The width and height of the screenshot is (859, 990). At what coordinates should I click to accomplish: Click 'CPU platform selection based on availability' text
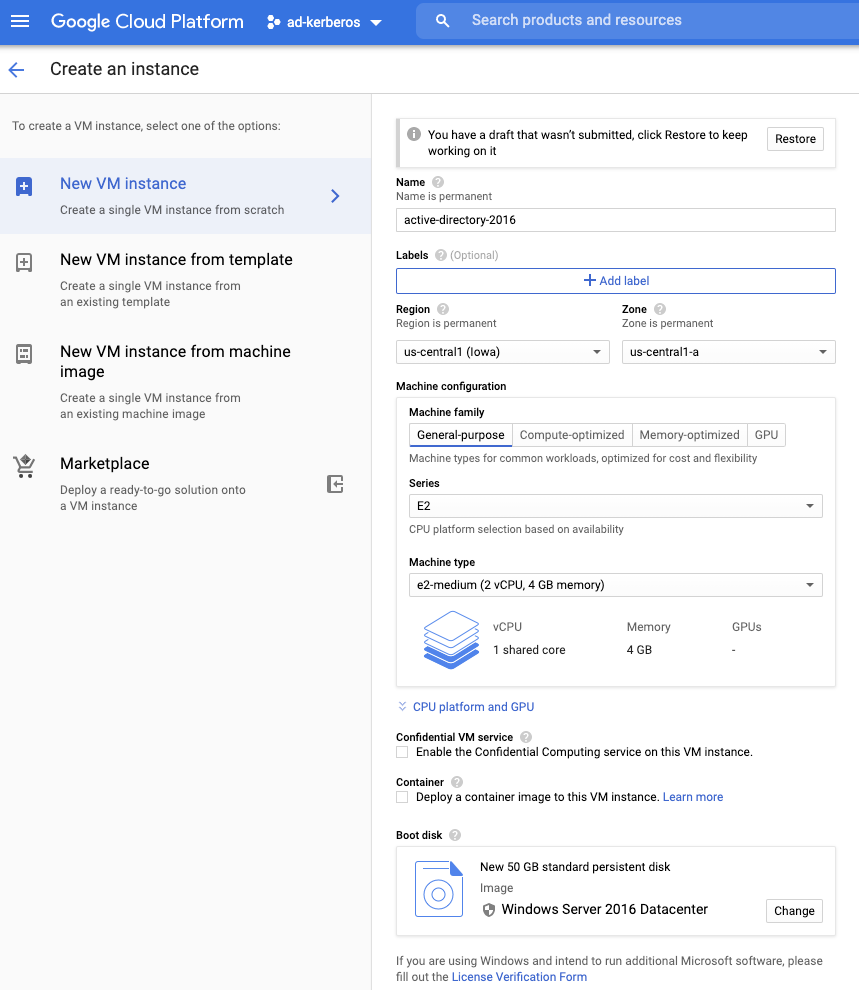pyautogui.click(x=516, y=530)
